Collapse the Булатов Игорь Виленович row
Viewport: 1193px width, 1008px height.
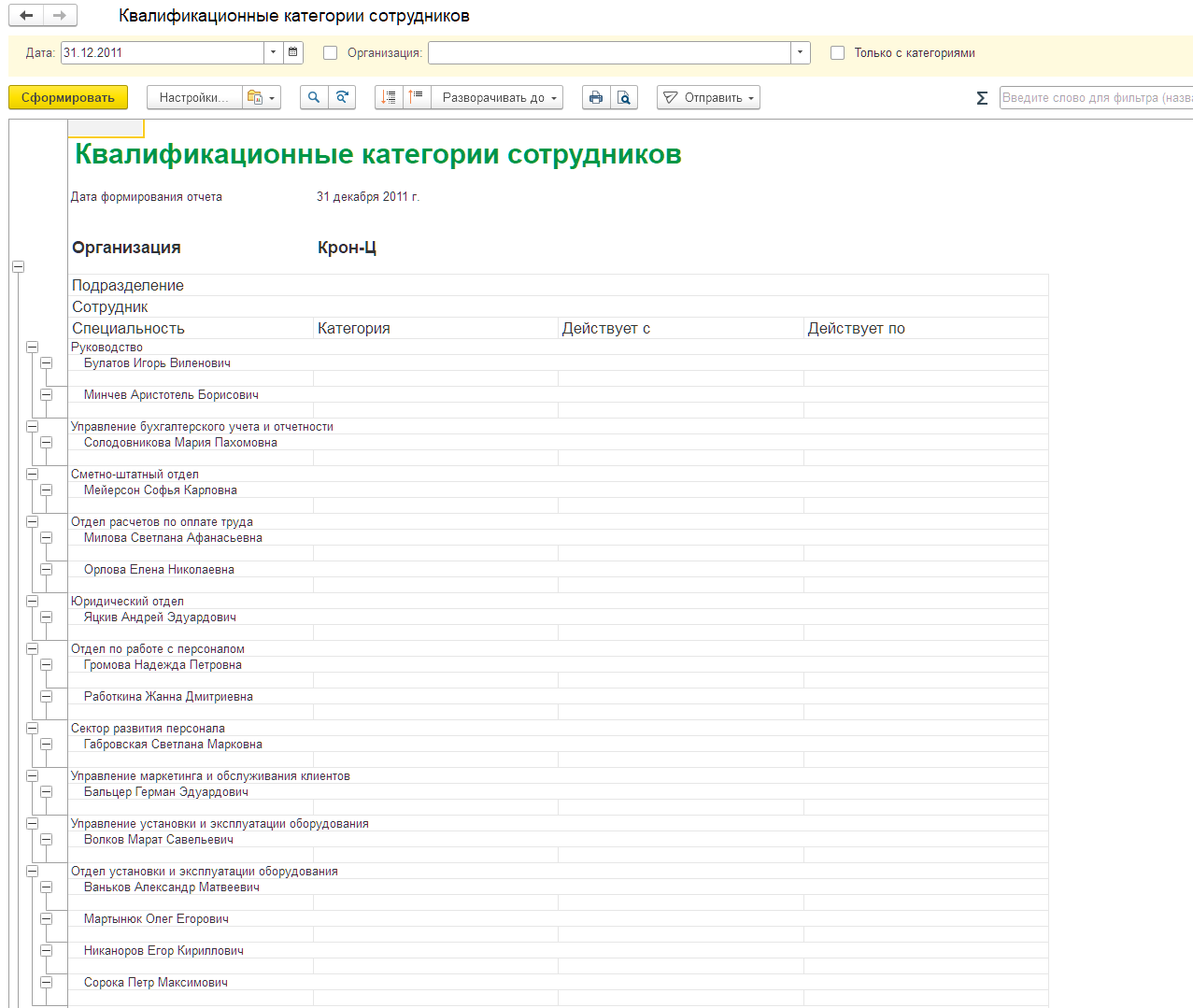pos(46,362)
